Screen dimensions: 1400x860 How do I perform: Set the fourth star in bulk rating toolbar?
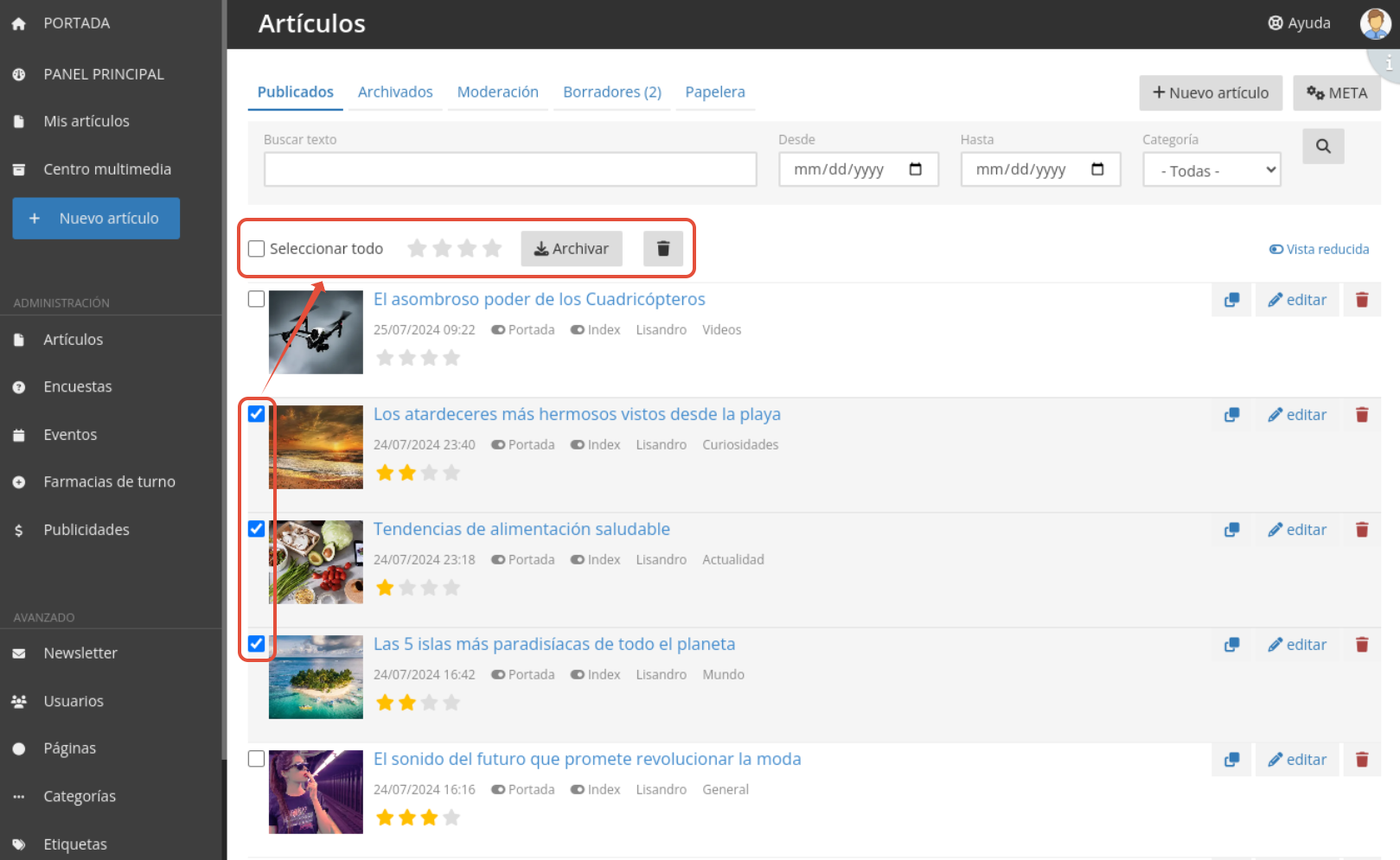pyautogui.click(x=492, y=249)
